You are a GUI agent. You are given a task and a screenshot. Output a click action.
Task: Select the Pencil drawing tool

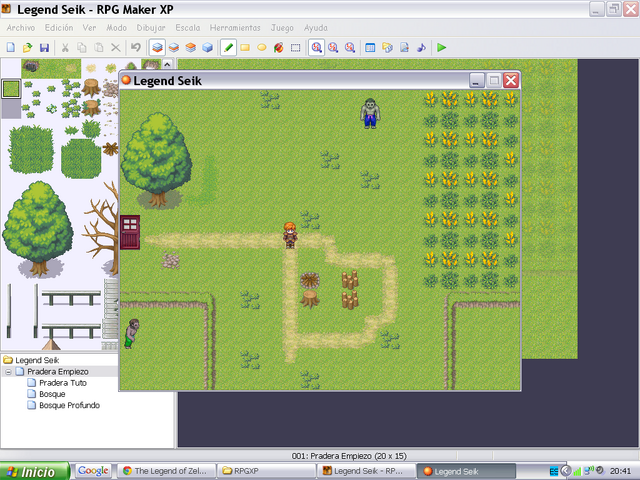(x=229, y=48)
